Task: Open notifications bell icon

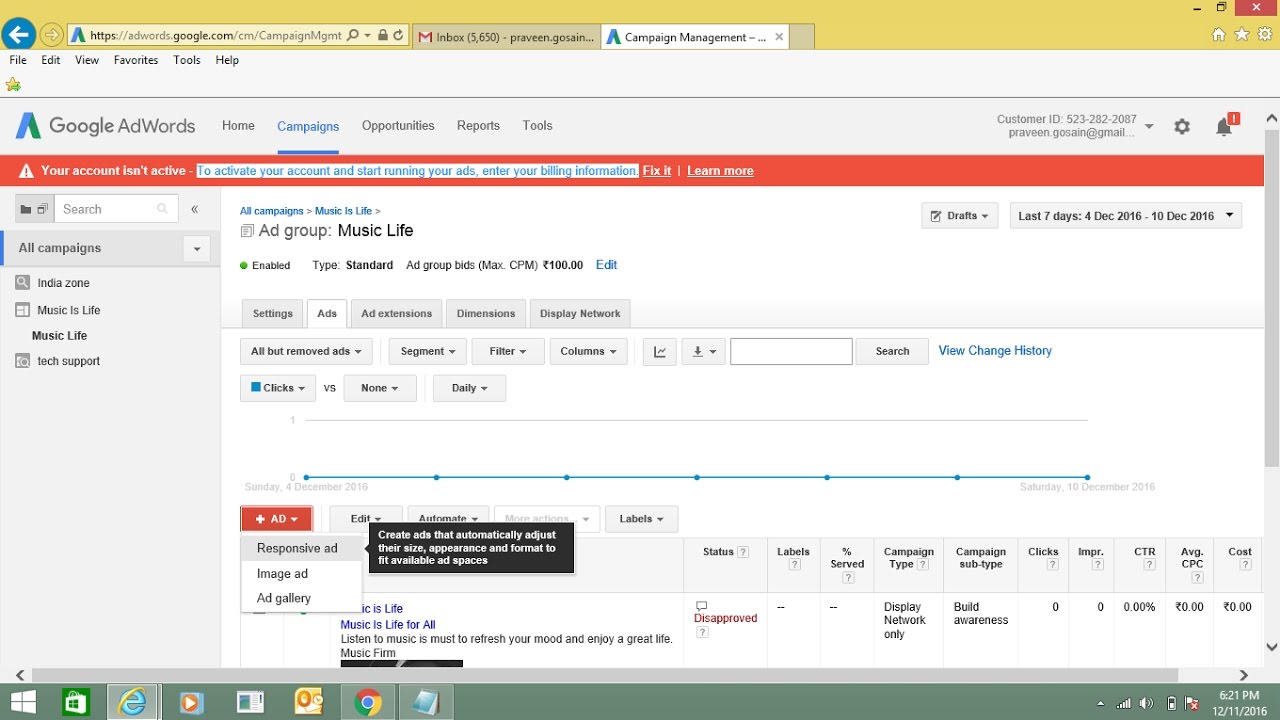Action: [x=1224, y=127]
